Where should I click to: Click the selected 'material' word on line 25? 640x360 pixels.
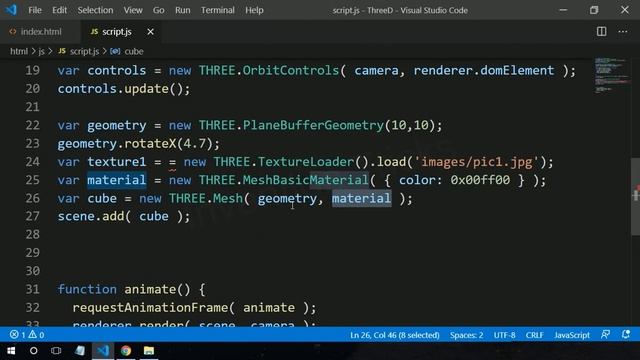pyautogui.click(x=116, y=180)
